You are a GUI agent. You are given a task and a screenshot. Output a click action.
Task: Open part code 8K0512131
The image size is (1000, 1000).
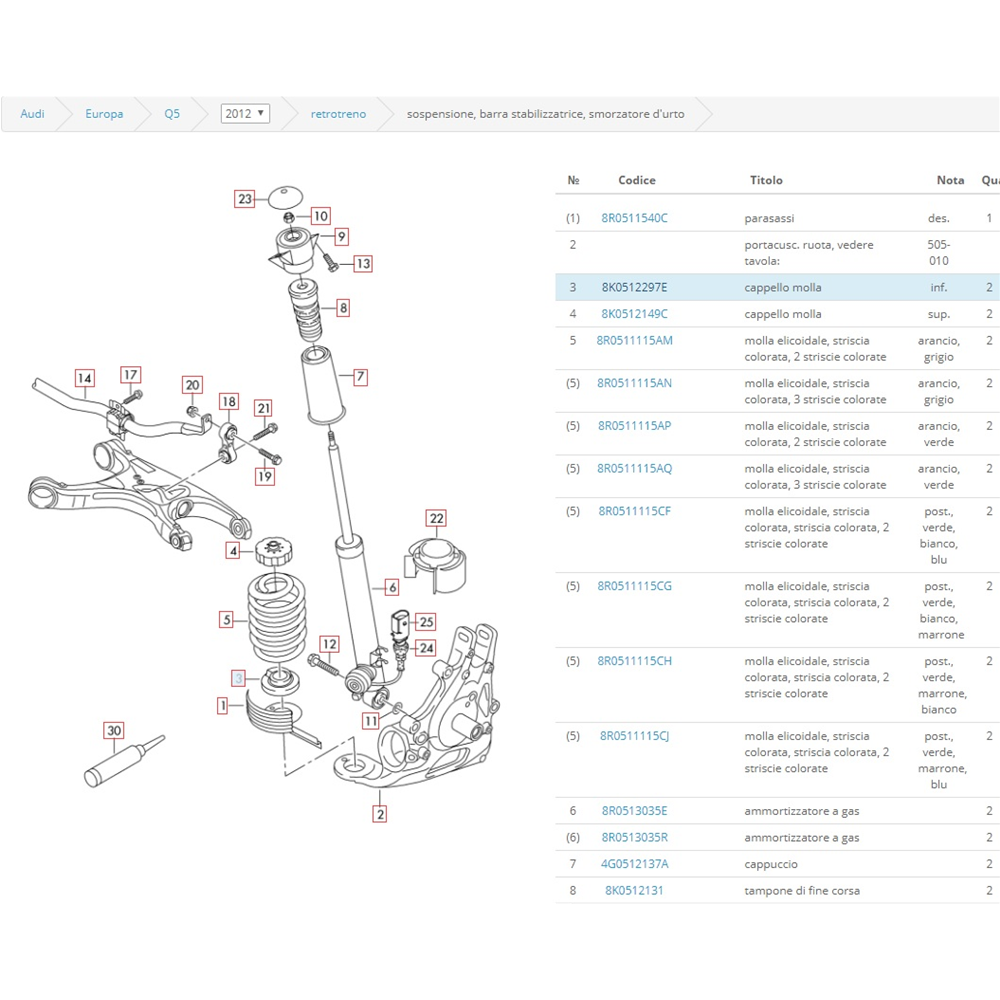pos(635,891)
